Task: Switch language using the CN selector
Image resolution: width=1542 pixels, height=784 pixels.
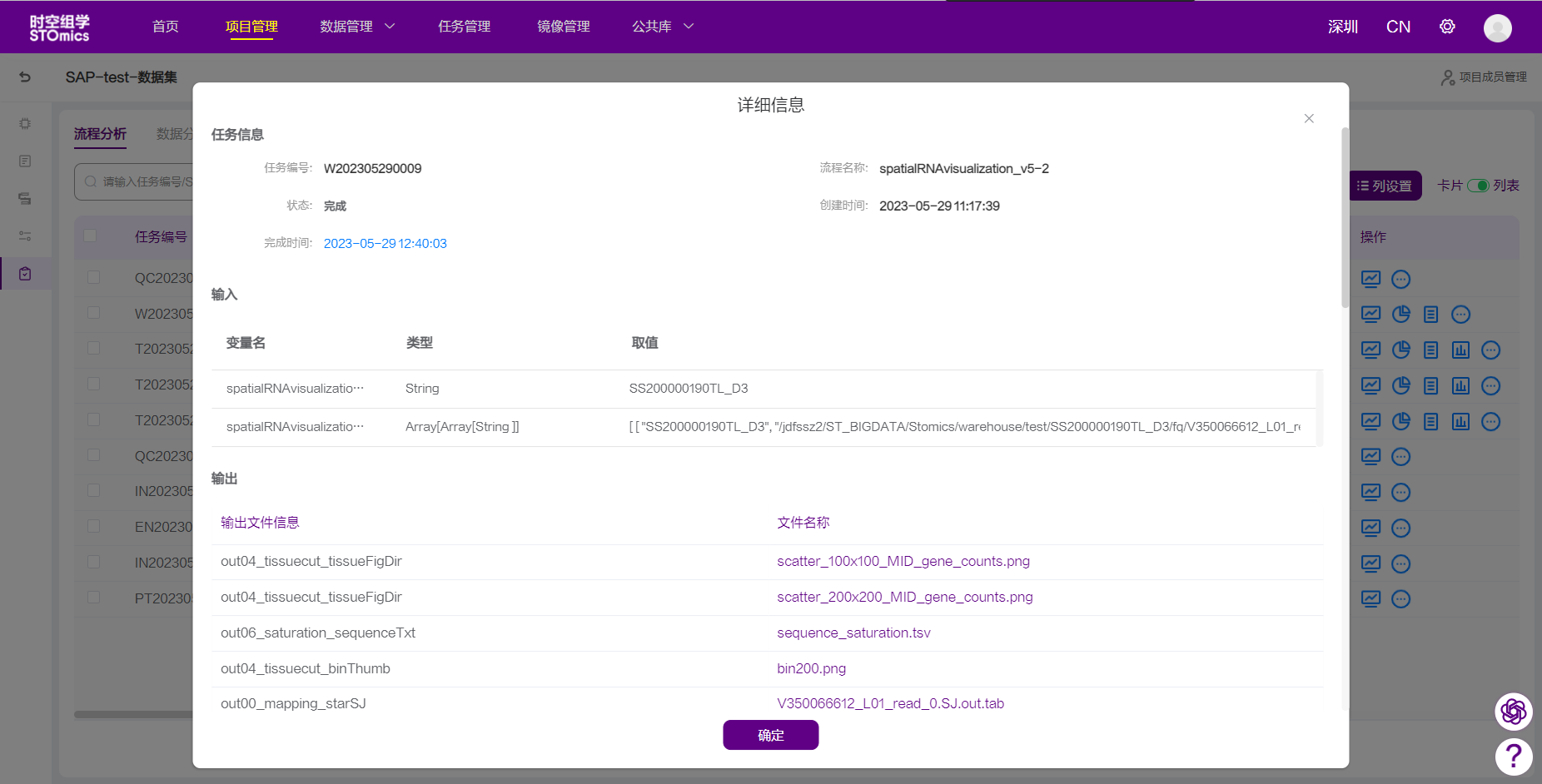Action: point(1398,27)
